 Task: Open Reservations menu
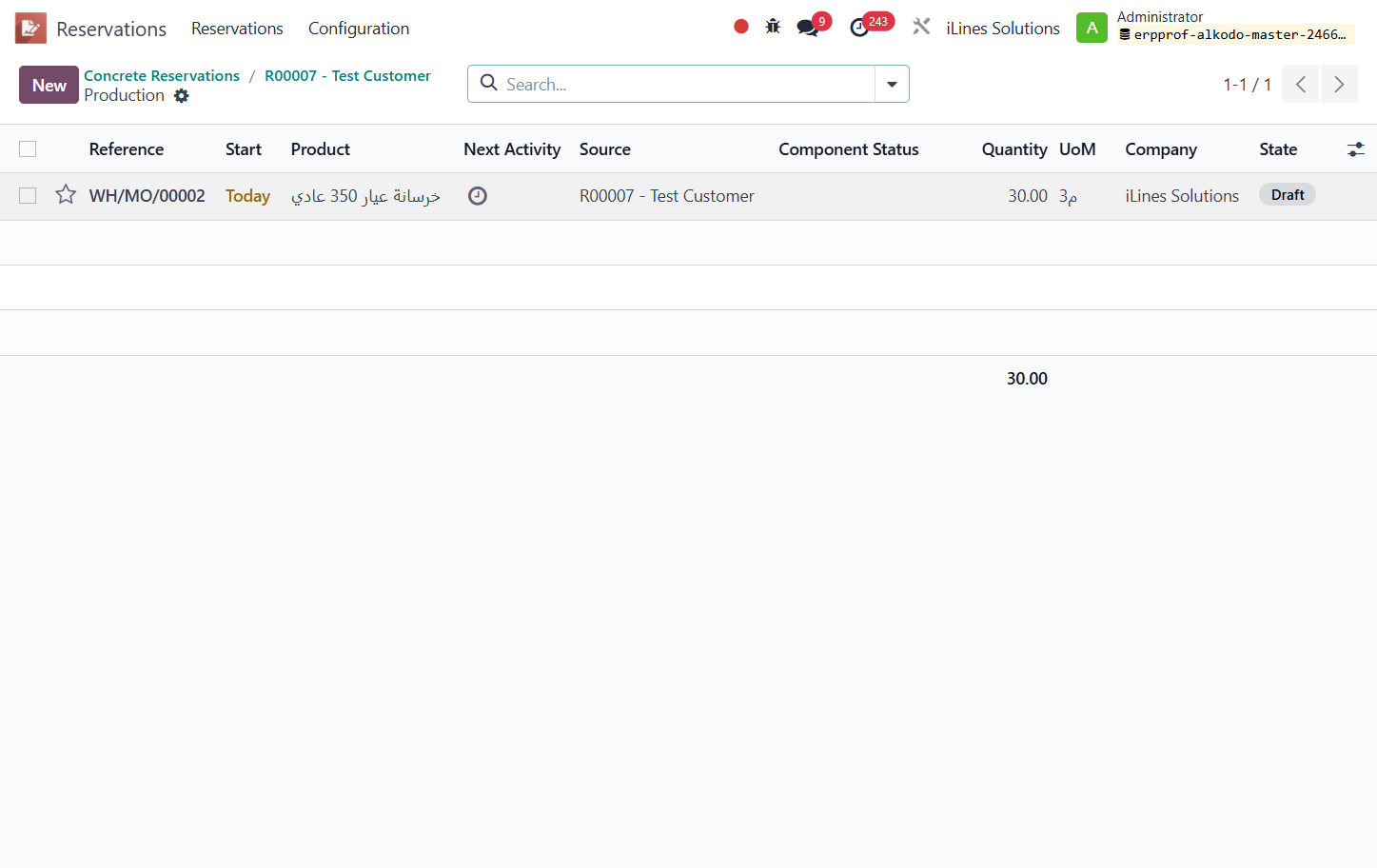[x=237, y=29]
